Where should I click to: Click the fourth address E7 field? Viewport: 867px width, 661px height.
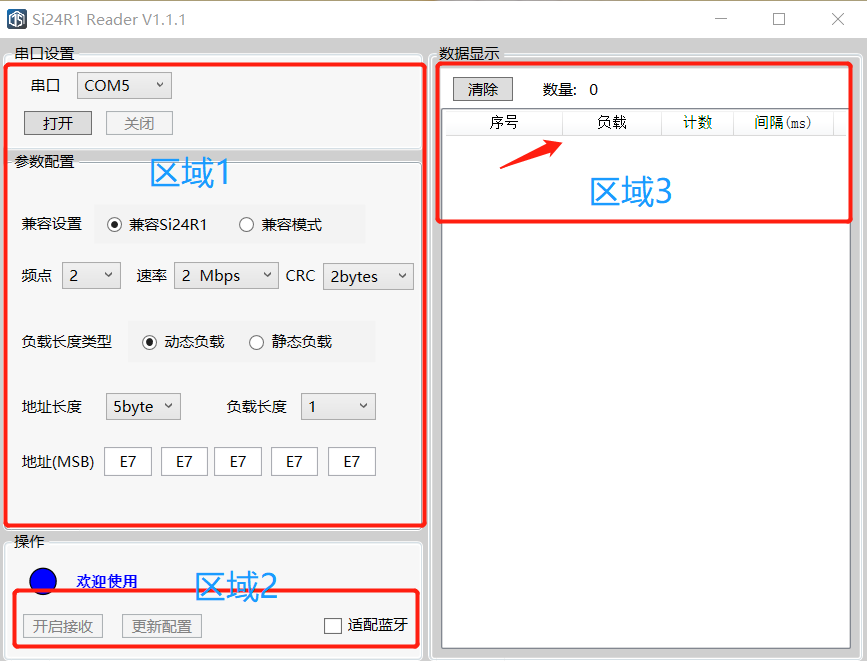(294, 461)
